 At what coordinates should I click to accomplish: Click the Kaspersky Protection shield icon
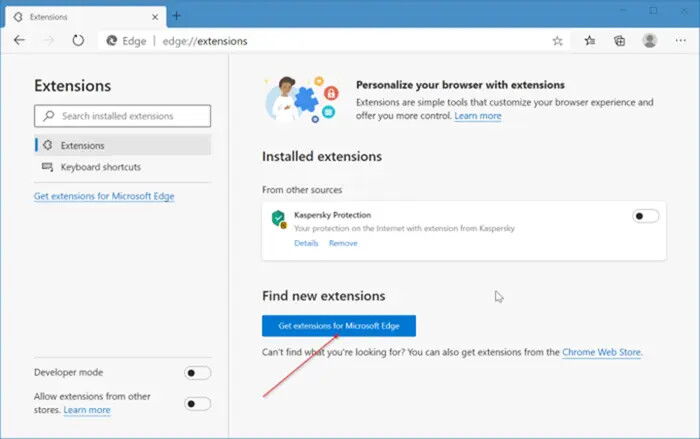[x=279, y=219]
